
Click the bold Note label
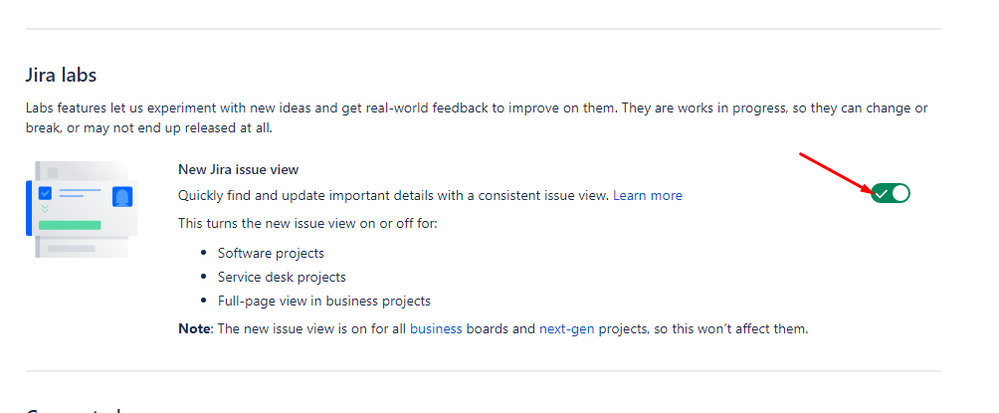[x=194, y=330]
